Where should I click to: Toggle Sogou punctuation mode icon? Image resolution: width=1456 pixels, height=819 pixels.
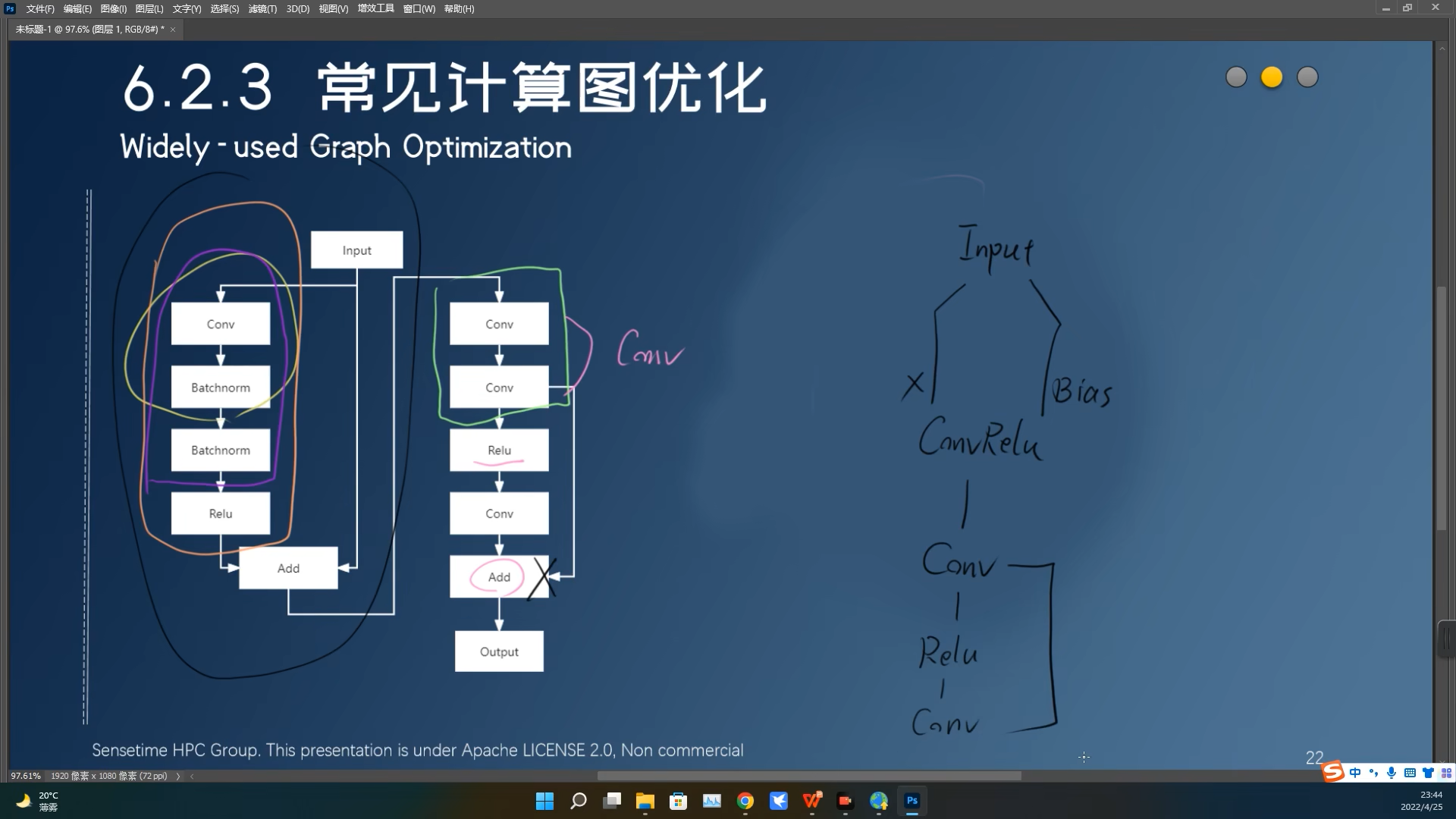[1373, 773]
